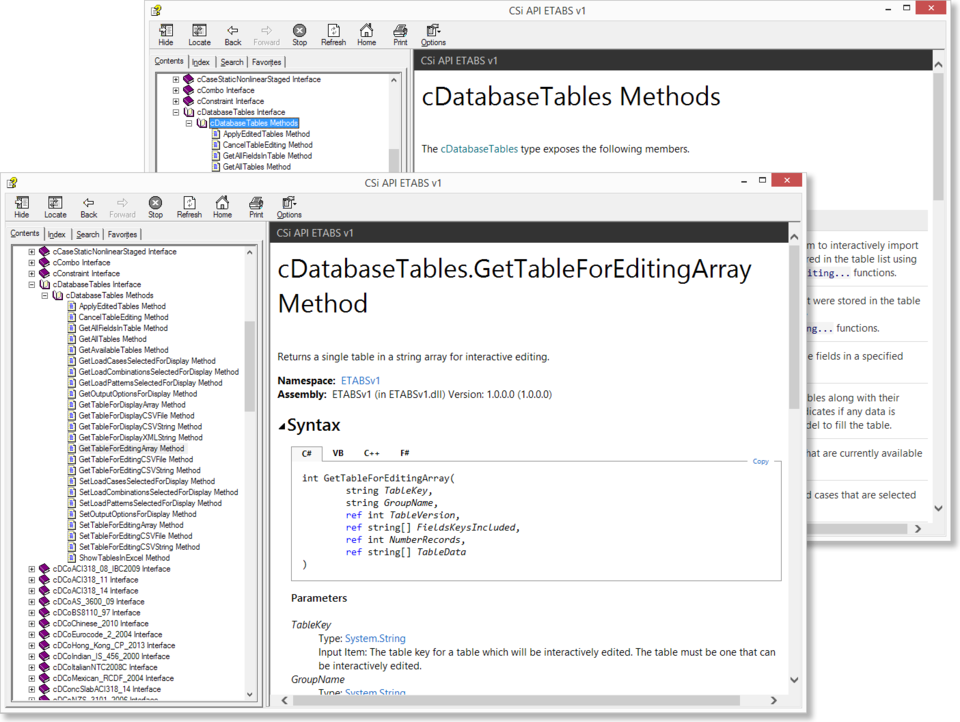Open Favorites tab in front window
Screen dimensions: 960x722
[x=122, y=235]
